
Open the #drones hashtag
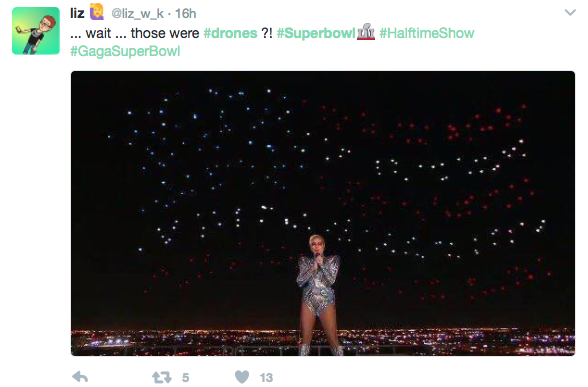click(230, 33)
